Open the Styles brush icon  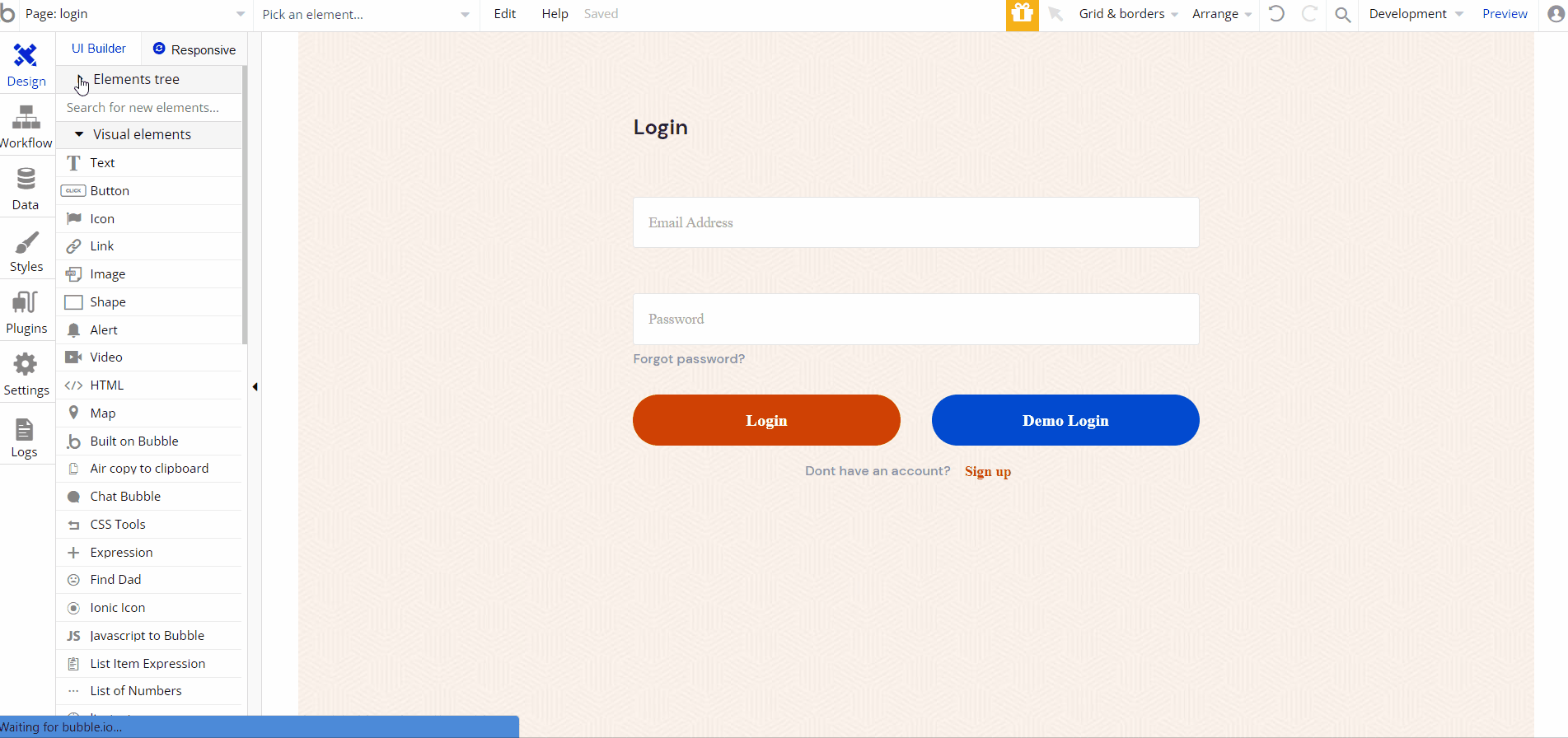tap(26, 241)
